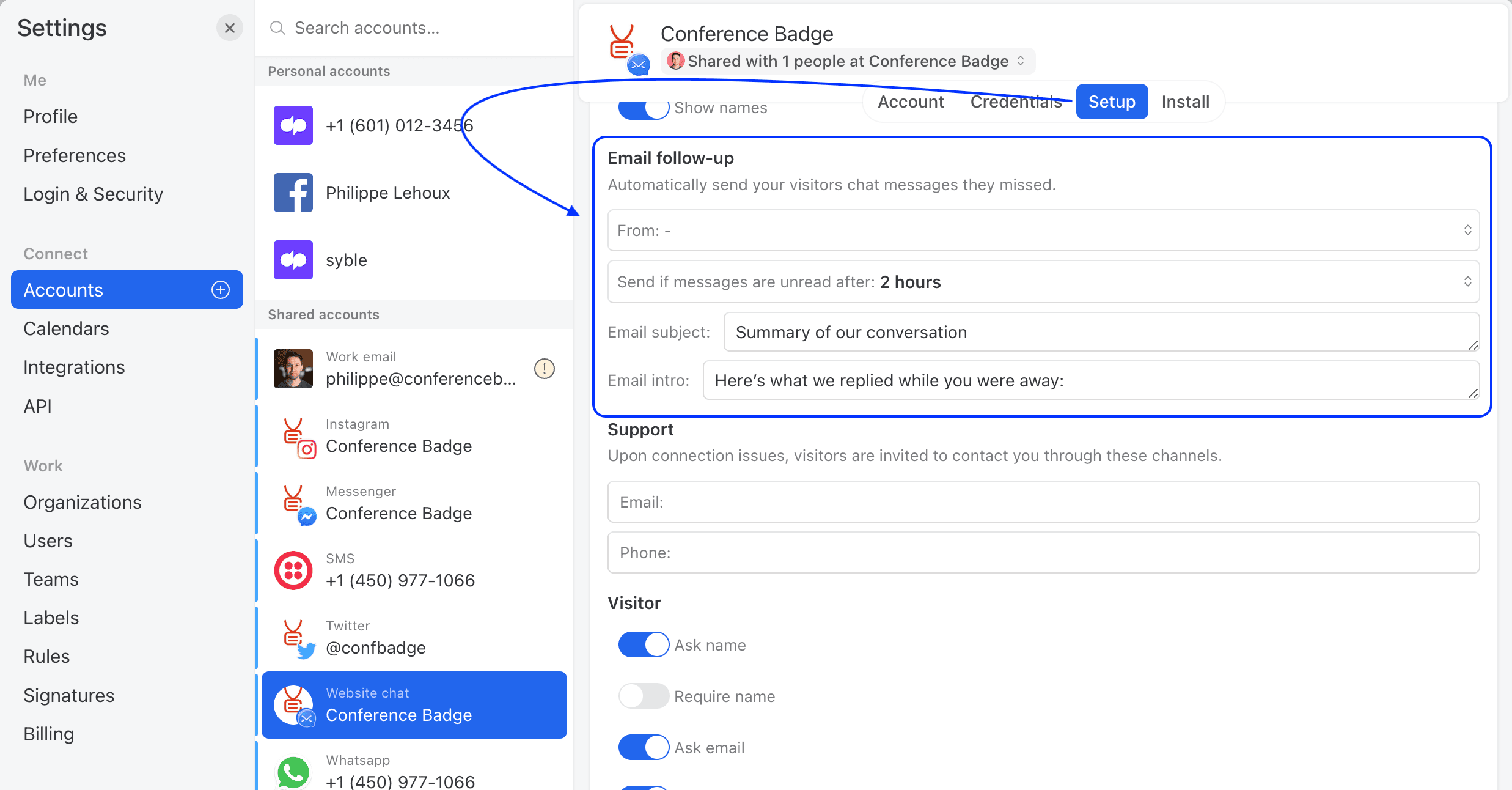Click the search magnifier in the accounts panel

click(x=277, y=28)
